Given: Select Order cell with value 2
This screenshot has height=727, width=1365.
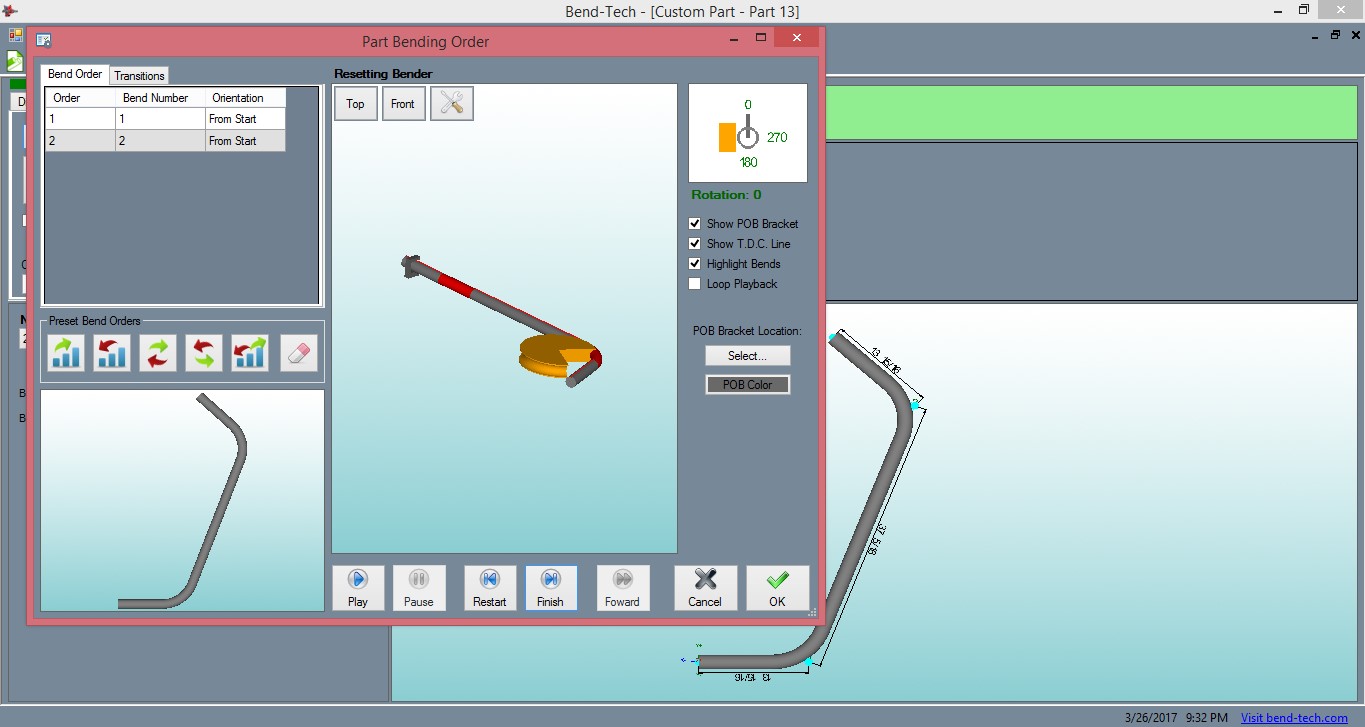Looking at the screenshot, I should 80,141.
